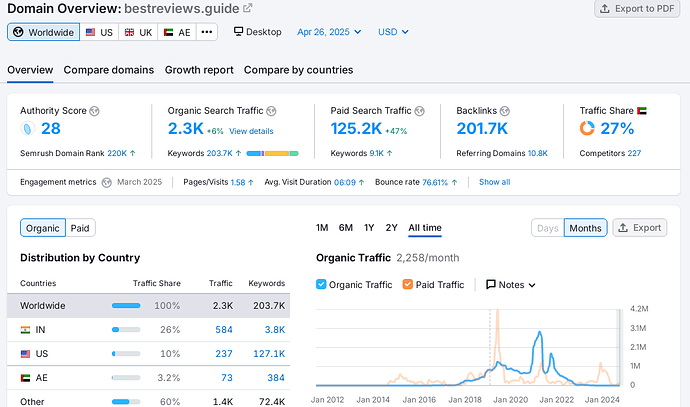Click the up arrow next to Semrush Domain Rank
Image resolution: width=690 pixels, height=407 pixels.
132,153
